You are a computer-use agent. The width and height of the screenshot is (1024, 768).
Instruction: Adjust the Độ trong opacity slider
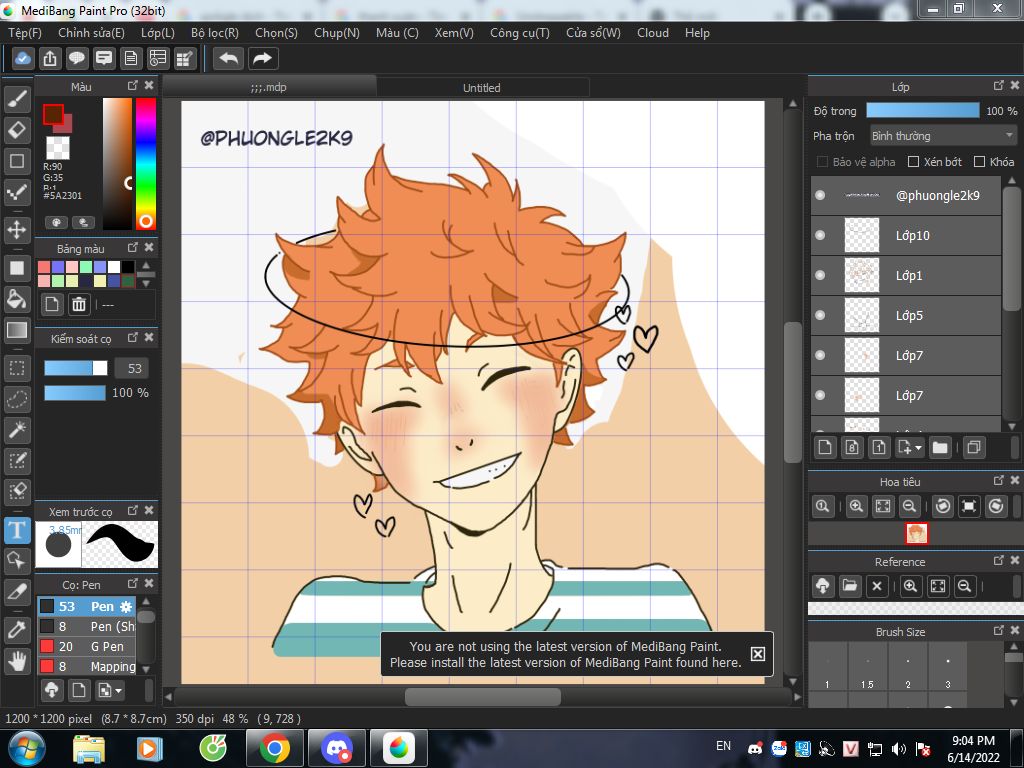[x=923, y=110]
